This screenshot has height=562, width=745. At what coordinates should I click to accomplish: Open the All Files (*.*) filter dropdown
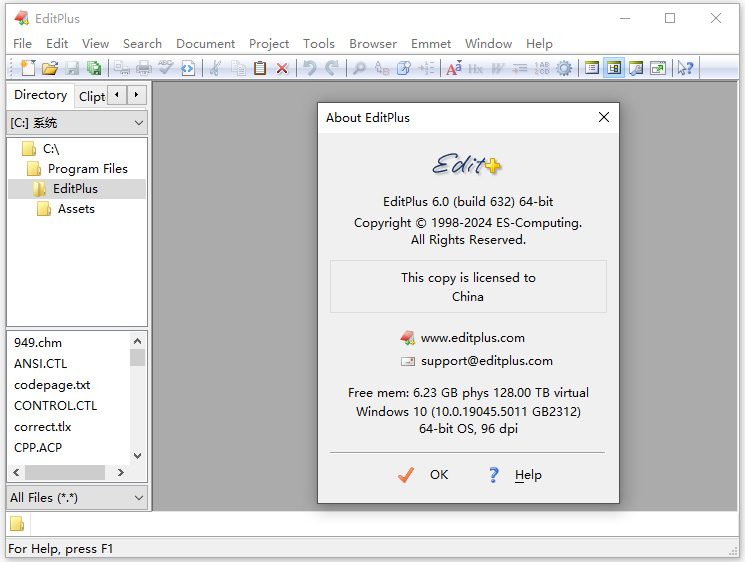pyautogui.click(x=77, y=497)
